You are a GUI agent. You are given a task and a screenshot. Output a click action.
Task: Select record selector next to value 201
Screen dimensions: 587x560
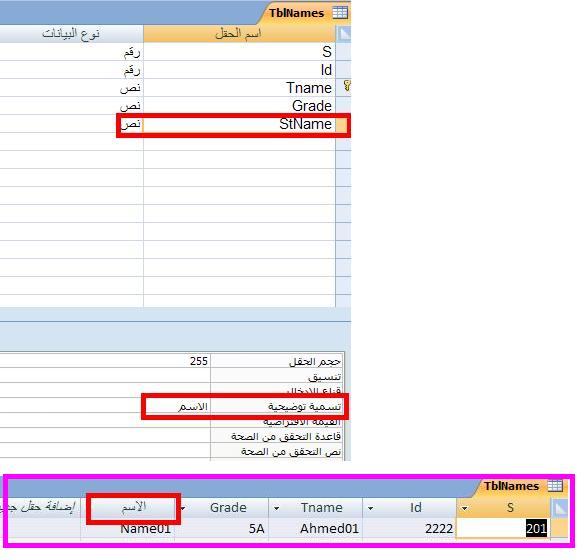click(x=560, y=528)
